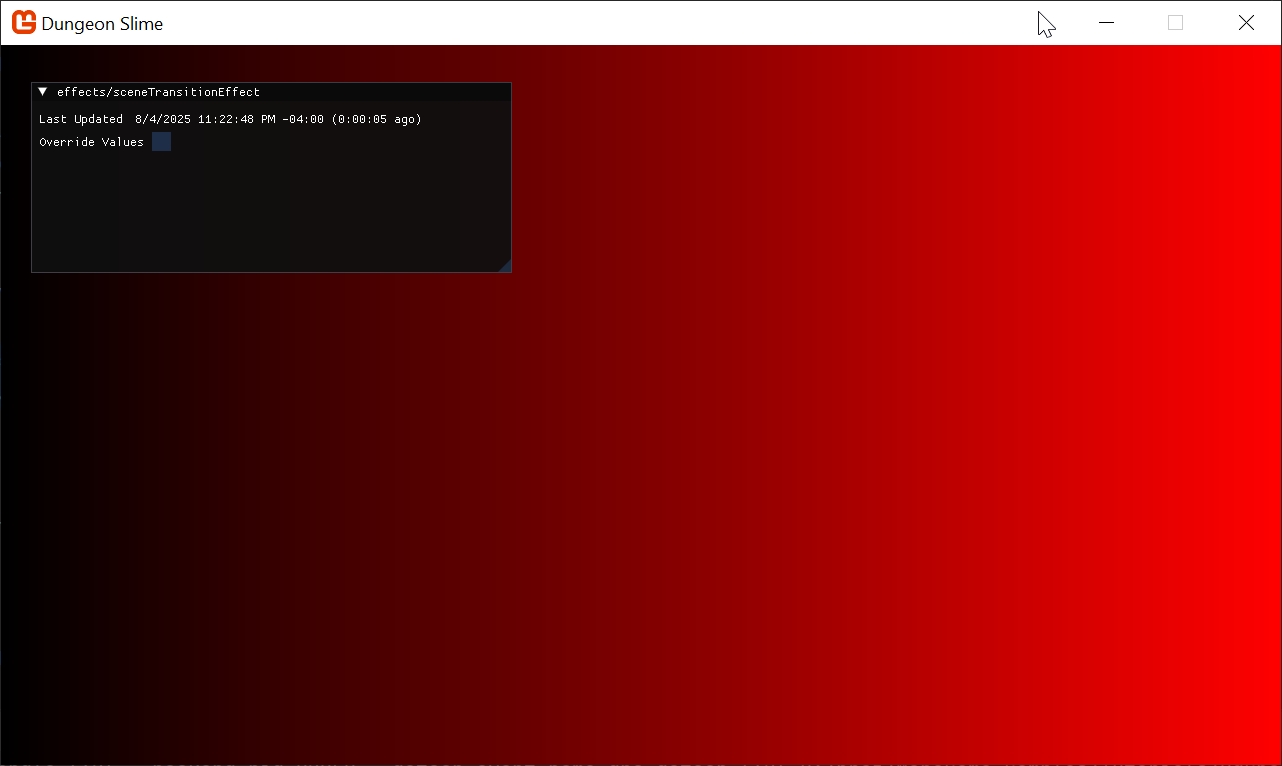Click the MonoGame logo in the title bar
Image resolution: width=1282 pixels, height=766 pixels.
point(23,22)
